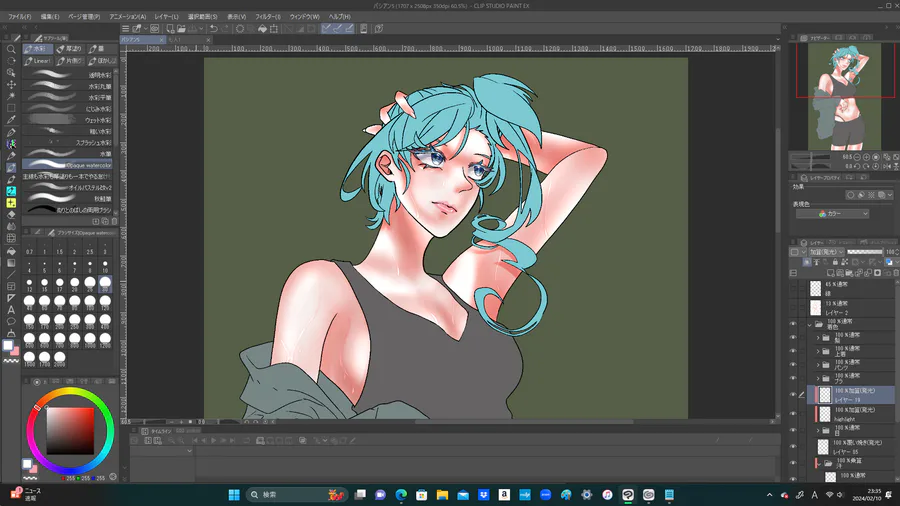The width and height of the screenshot is (900, 506).
Task: Collapse the 着色 layer folder
Action: tap(810, 325)
